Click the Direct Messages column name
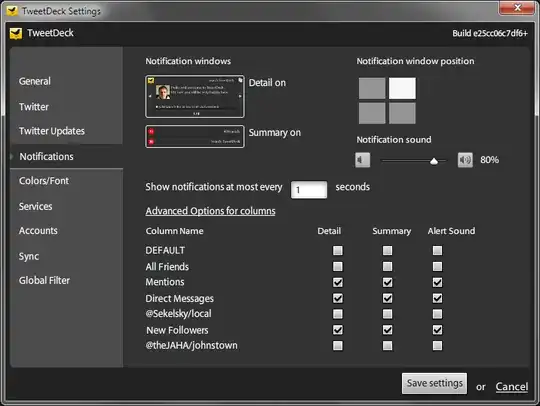Screen dimensions: 540x406 click(x=179, y=299)
